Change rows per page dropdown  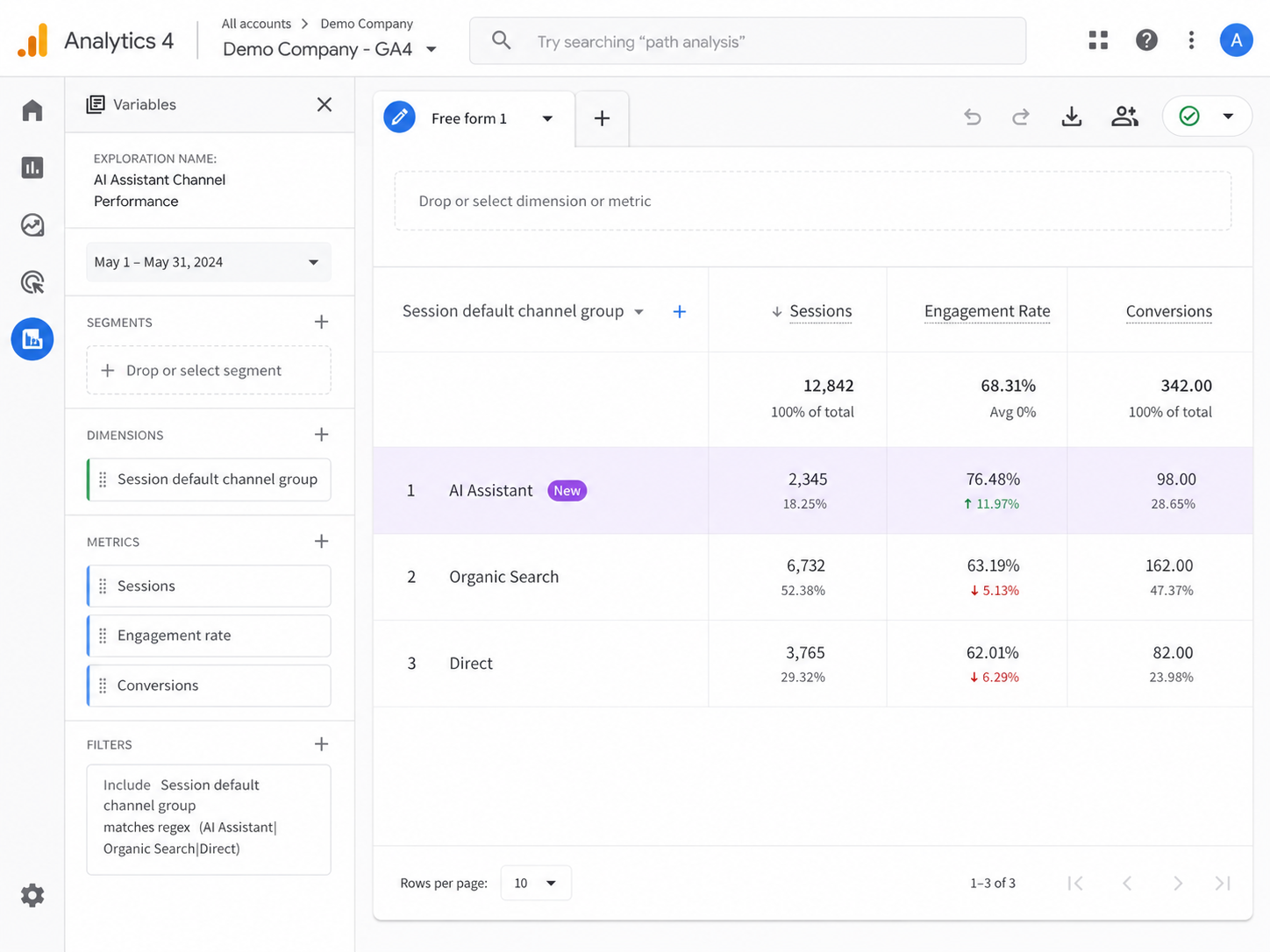click(x=536, y=883)
